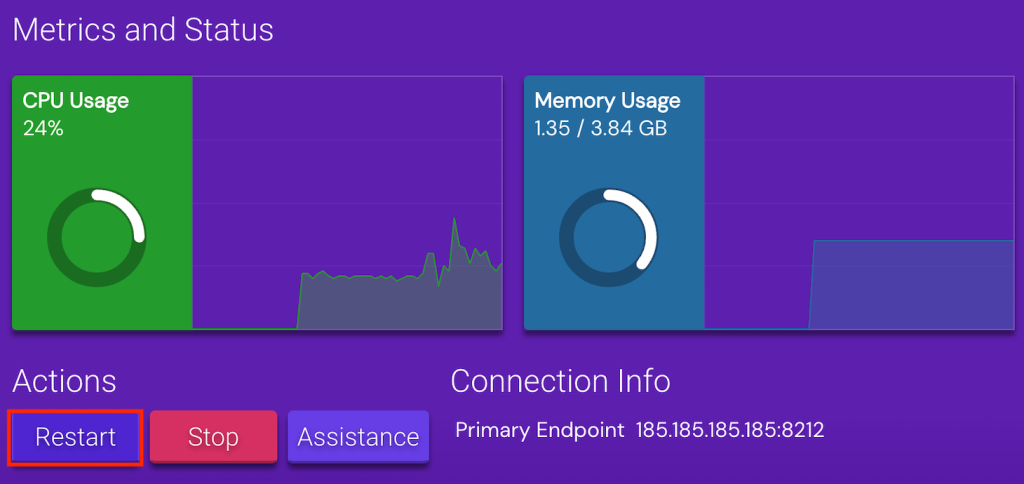Copy the 185.185.185.185:8212 endpoint address
Image resolution: width=1024 pixels, height=484 pixels.
[730, 430]
